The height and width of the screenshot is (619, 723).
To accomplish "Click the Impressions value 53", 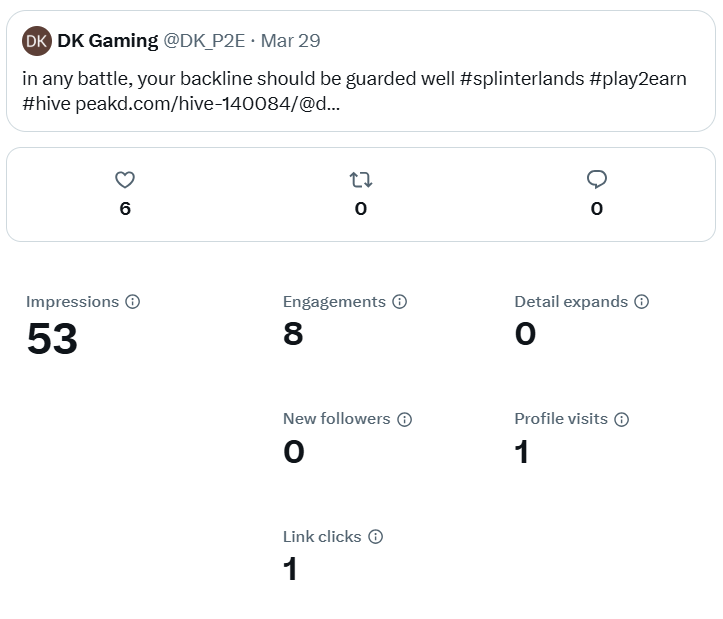I will pyautogui.click(x=52, y=339).
